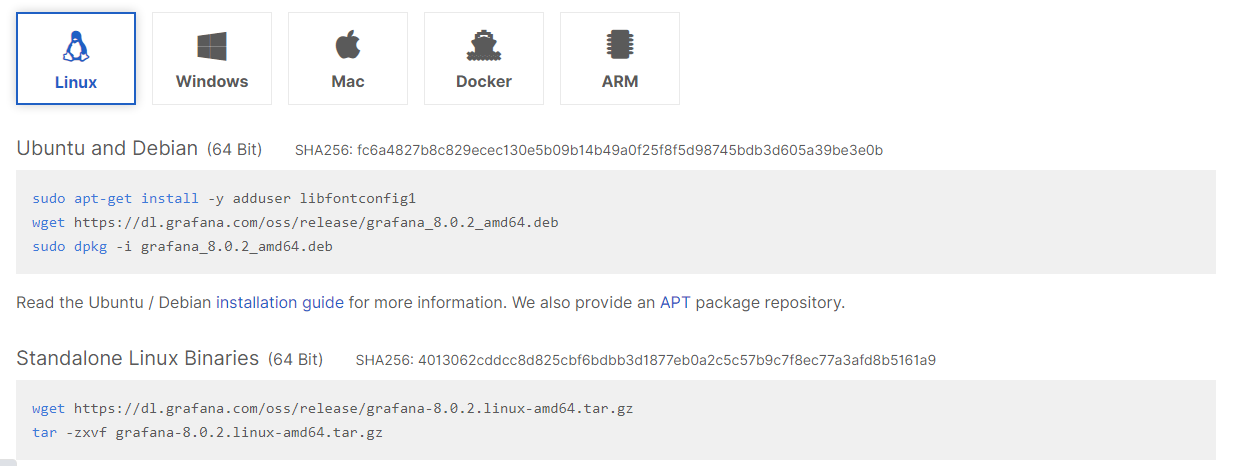Switch to the Docker tab label

point(484,82)
